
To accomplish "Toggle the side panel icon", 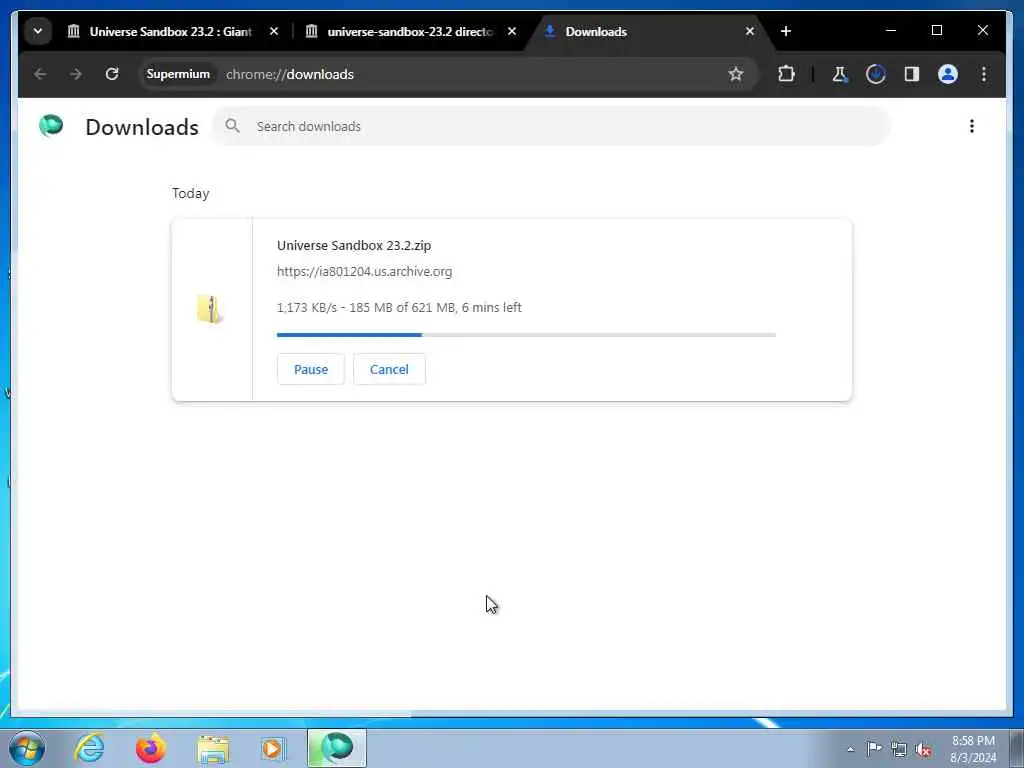I will coord(912,74).
